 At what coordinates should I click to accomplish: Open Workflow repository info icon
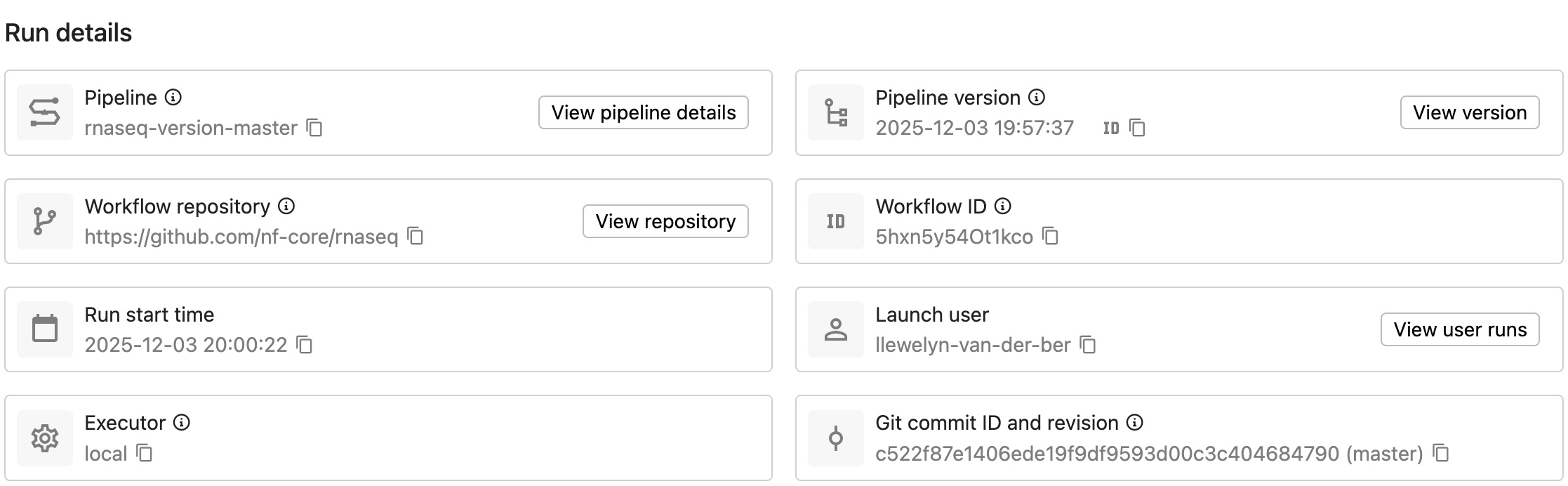286,206
